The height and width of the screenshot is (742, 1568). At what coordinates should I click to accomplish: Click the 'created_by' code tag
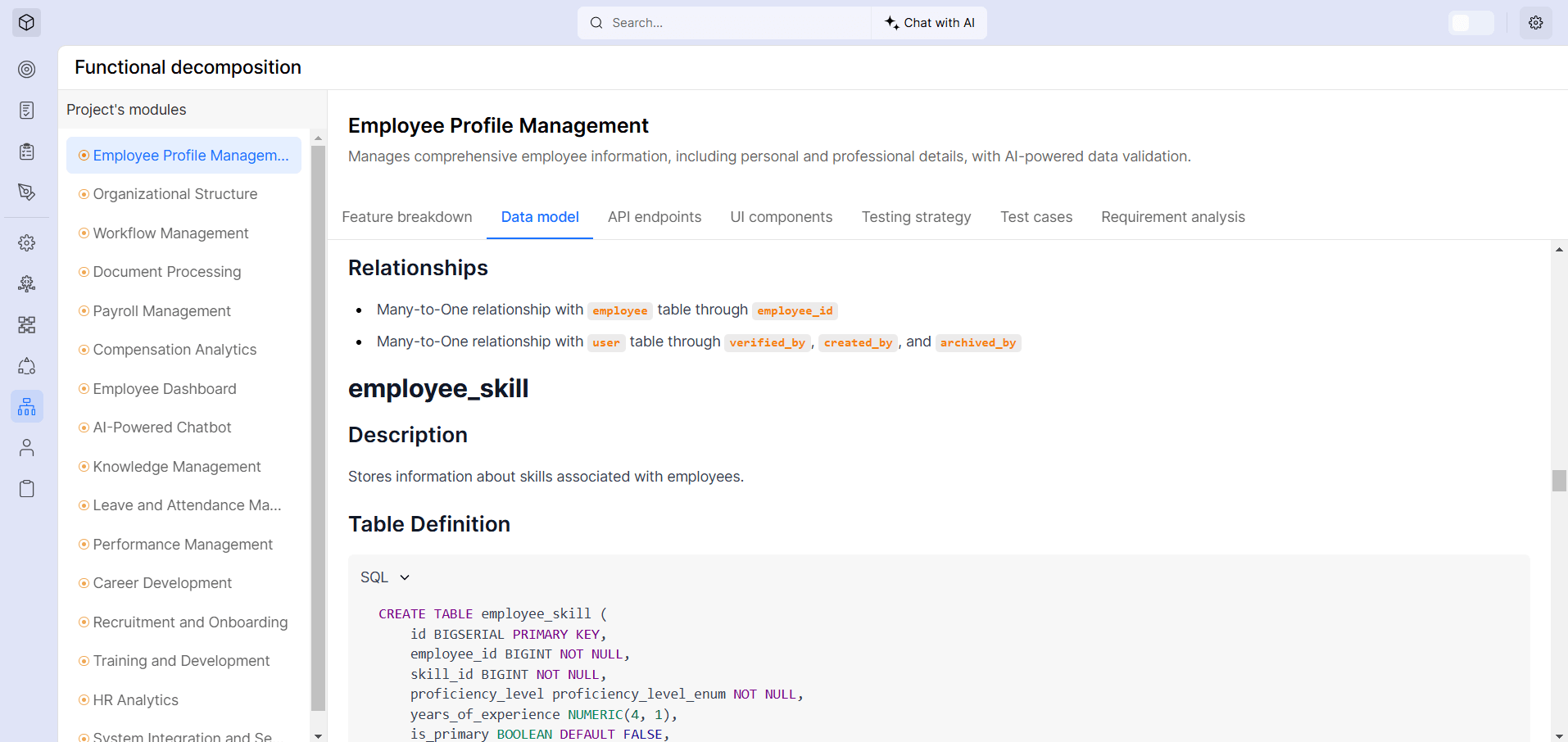858,342
